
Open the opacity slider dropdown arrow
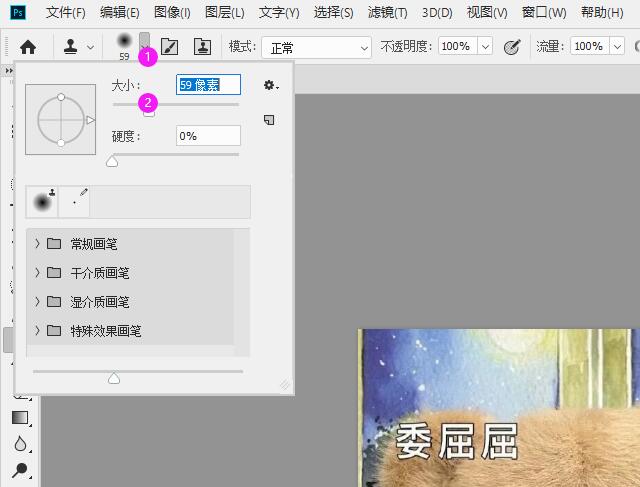point(485,46)
